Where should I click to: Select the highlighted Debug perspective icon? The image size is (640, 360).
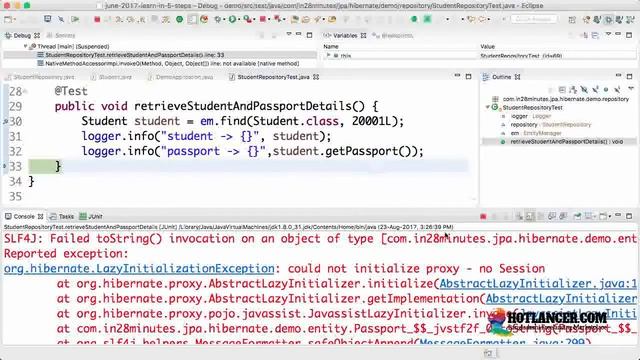coord(609,19)
